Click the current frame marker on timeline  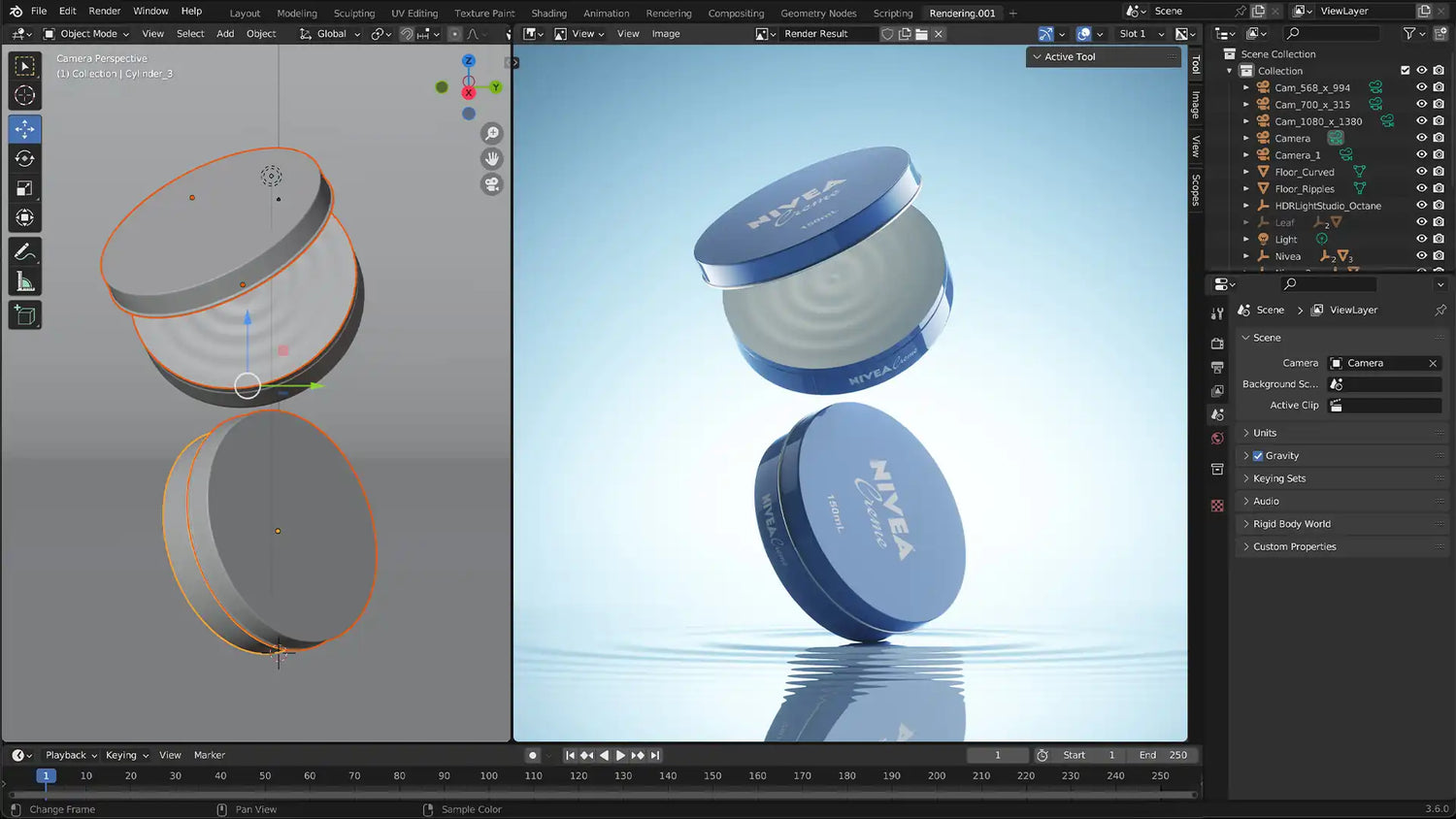(46, 776)
